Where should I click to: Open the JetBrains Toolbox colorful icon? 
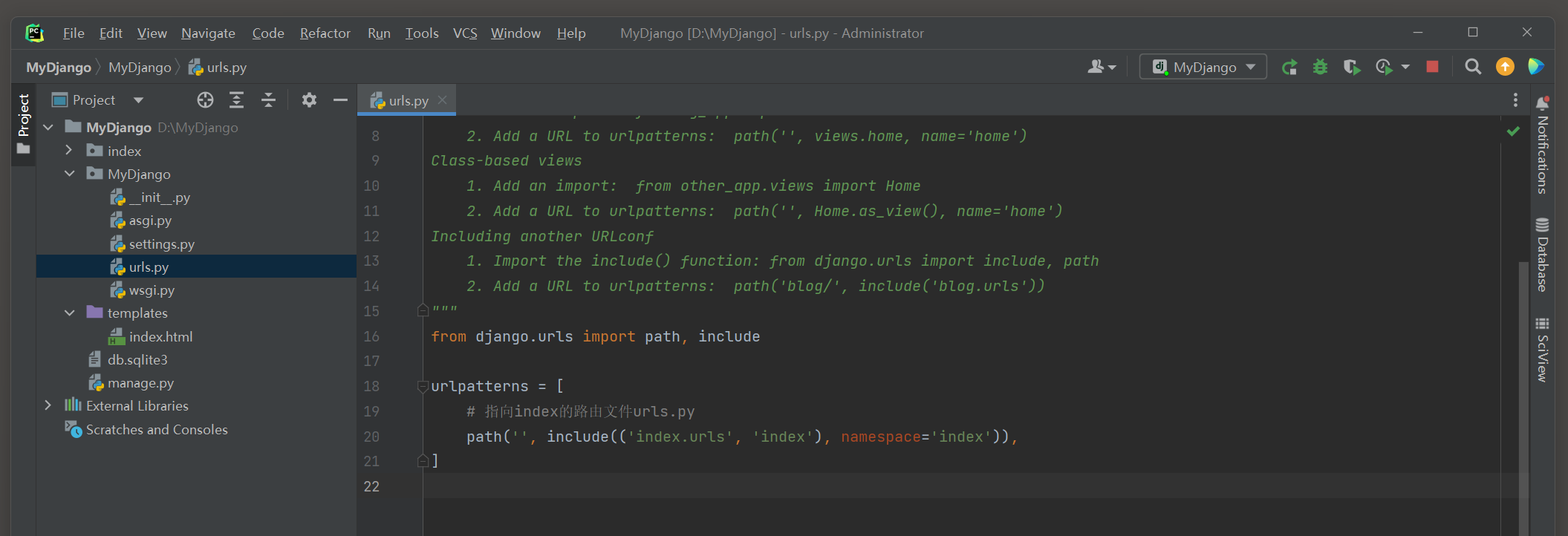tap(1536, 67)
